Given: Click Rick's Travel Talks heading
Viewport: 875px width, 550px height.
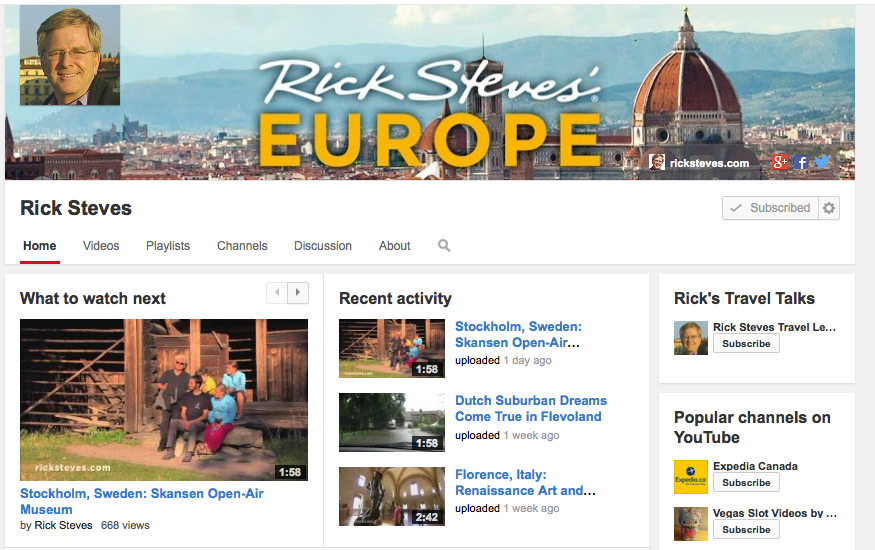Looking at the screenshot, I should coord(744,298).
